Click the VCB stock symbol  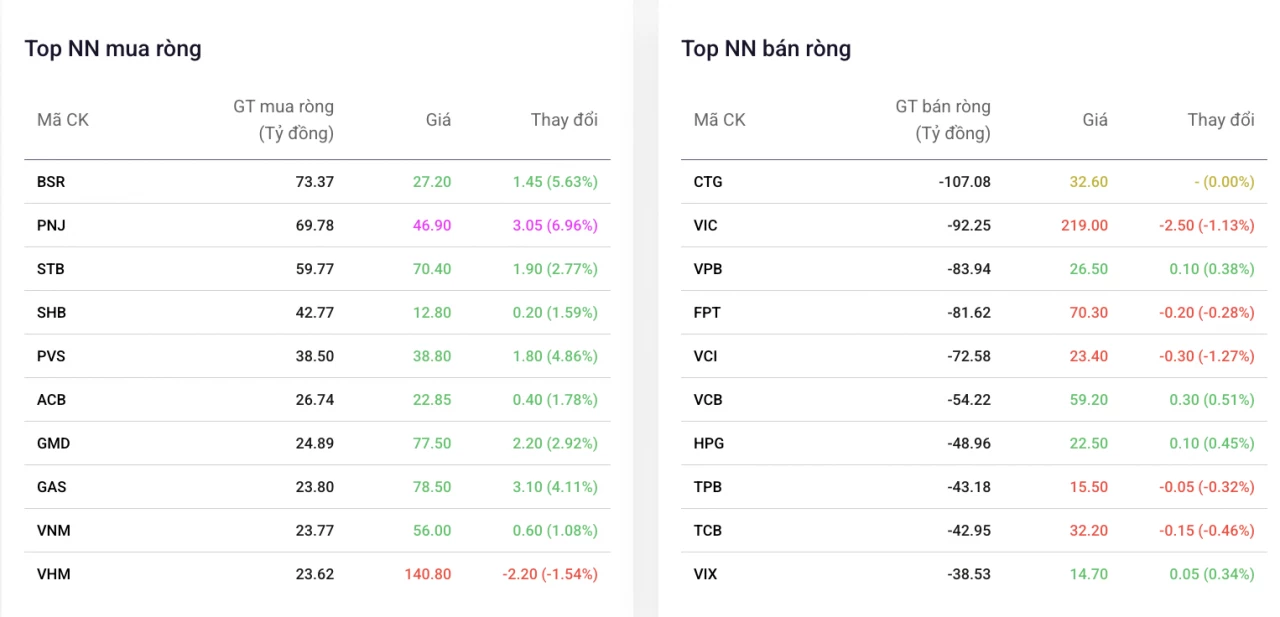coord(708,399)
